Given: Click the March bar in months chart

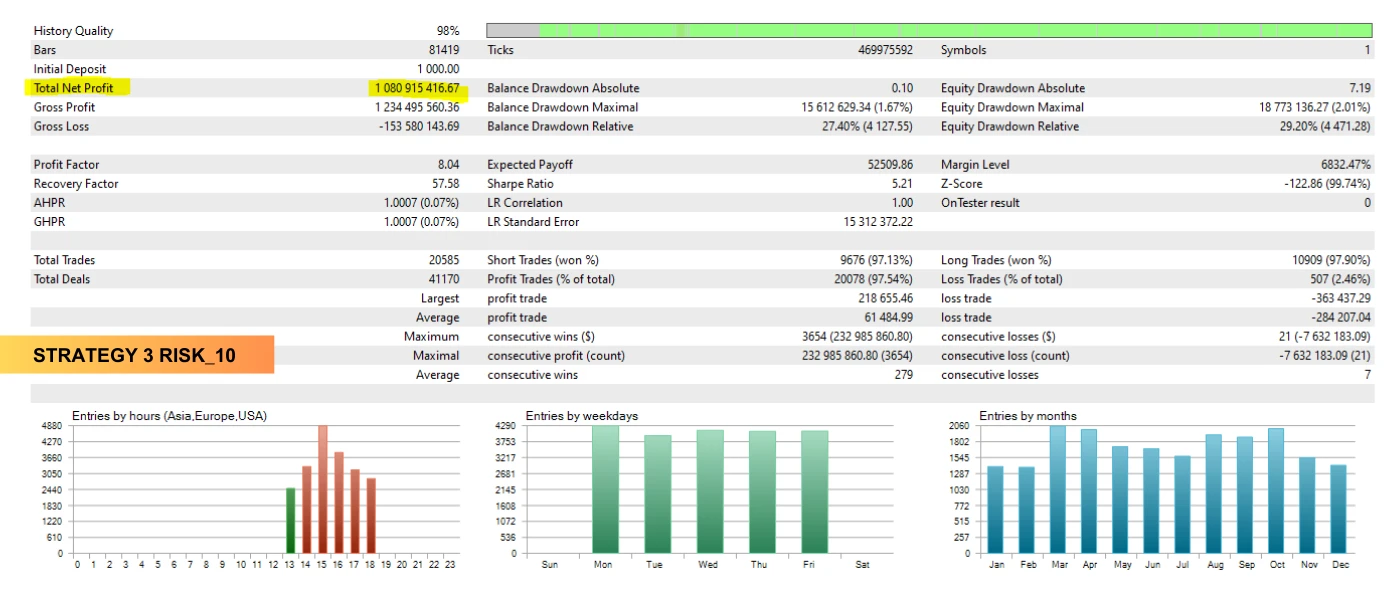Looking at the screenshot, I should point(1057,490).
